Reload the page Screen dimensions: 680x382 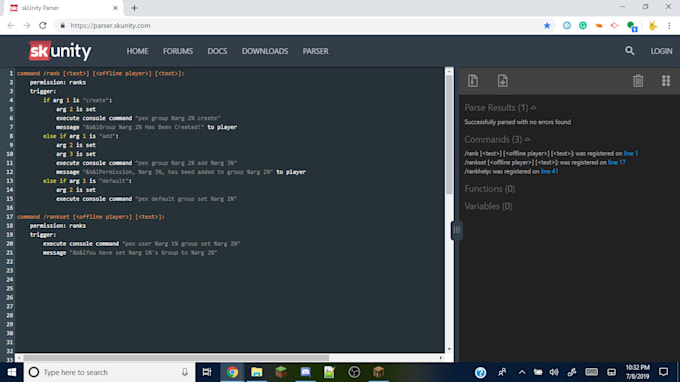point(42,26)
